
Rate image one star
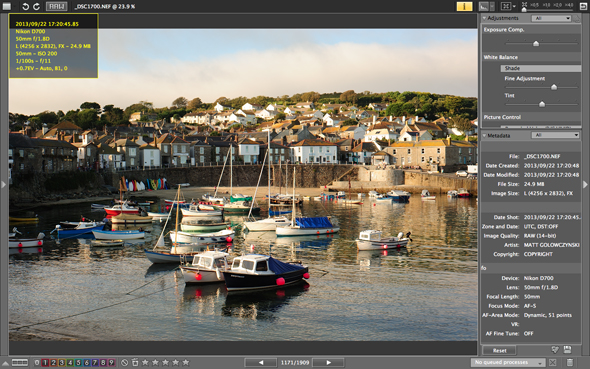tap(145, 363)
